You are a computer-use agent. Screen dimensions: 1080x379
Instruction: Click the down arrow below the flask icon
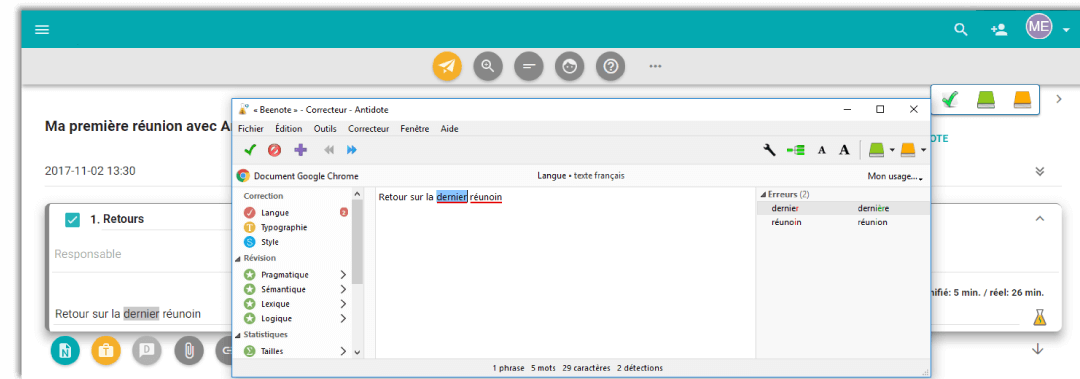pos(1038,349)
